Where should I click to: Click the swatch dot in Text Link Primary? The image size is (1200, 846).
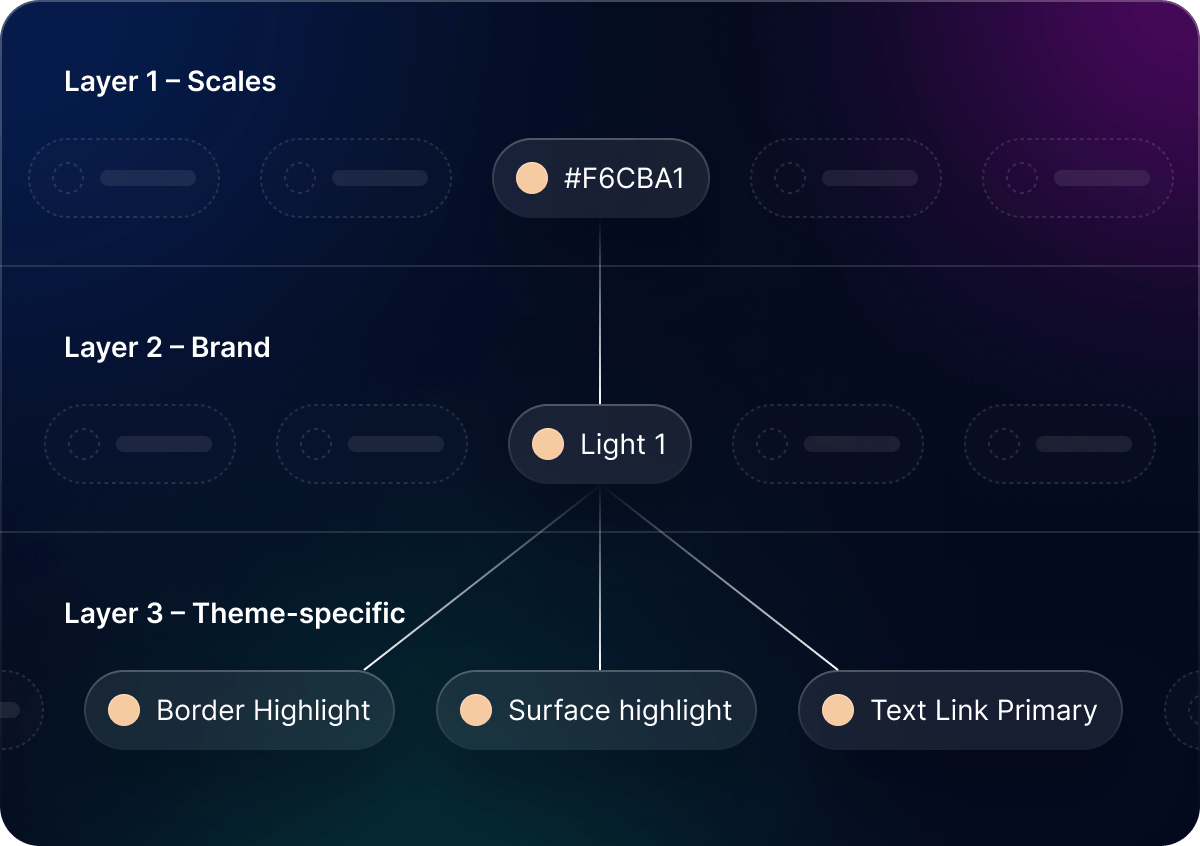838,711
